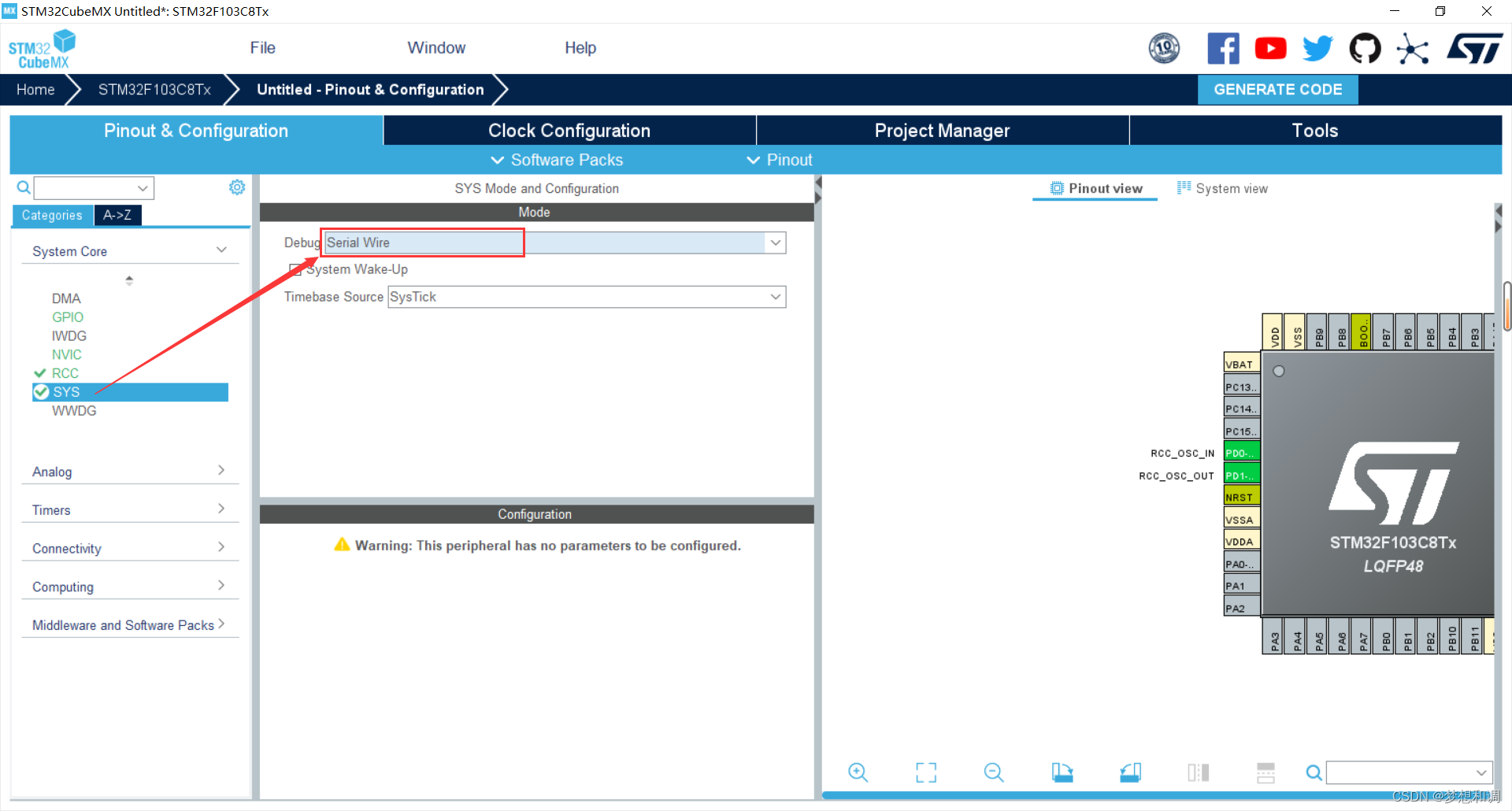The height and width of the screenshot is (811, 1512).
Task: Switch to Project Manager tab
Action: point(943,131)
